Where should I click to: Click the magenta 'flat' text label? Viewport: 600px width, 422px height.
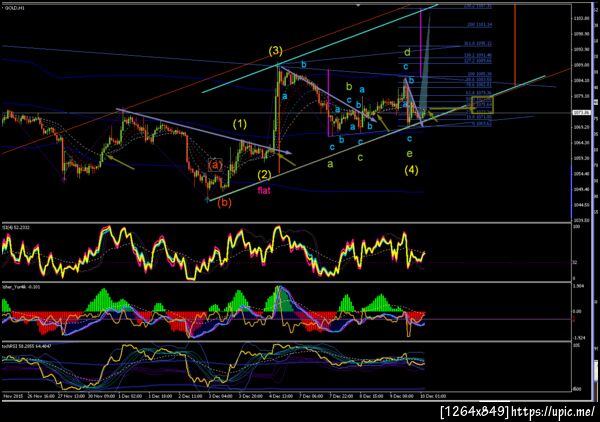click(x=264, y=190)
